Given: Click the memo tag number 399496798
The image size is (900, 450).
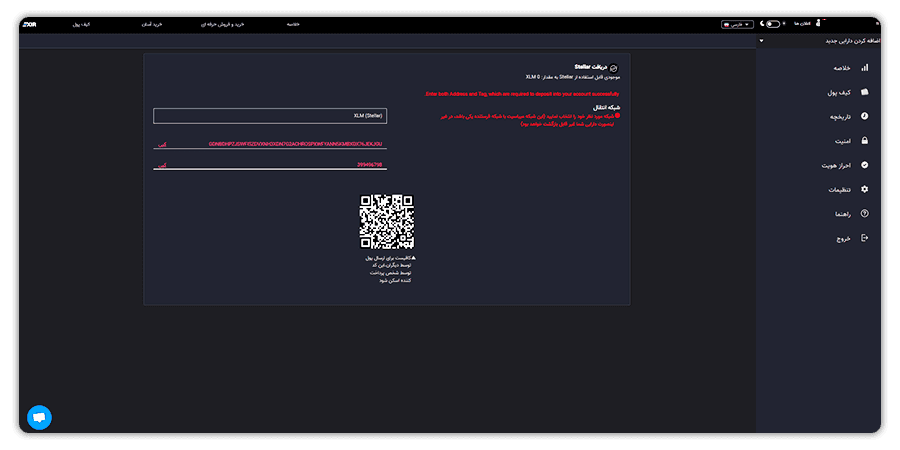Looking at the screenshot, I should 369,165.
